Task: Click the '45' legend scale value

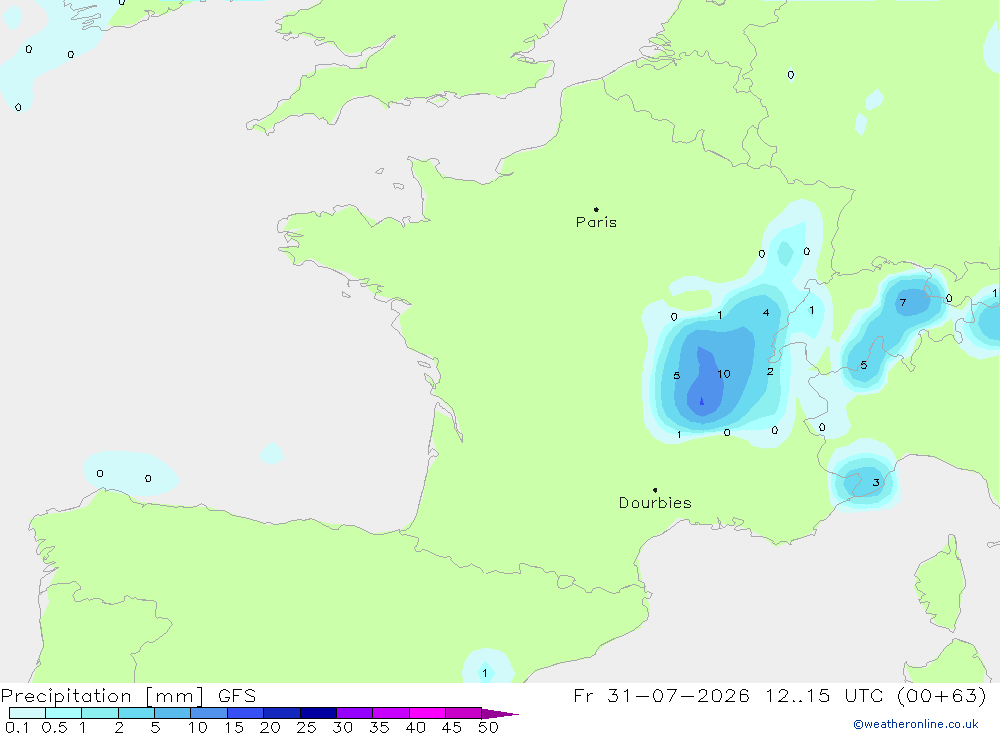Action: [452, 727]
